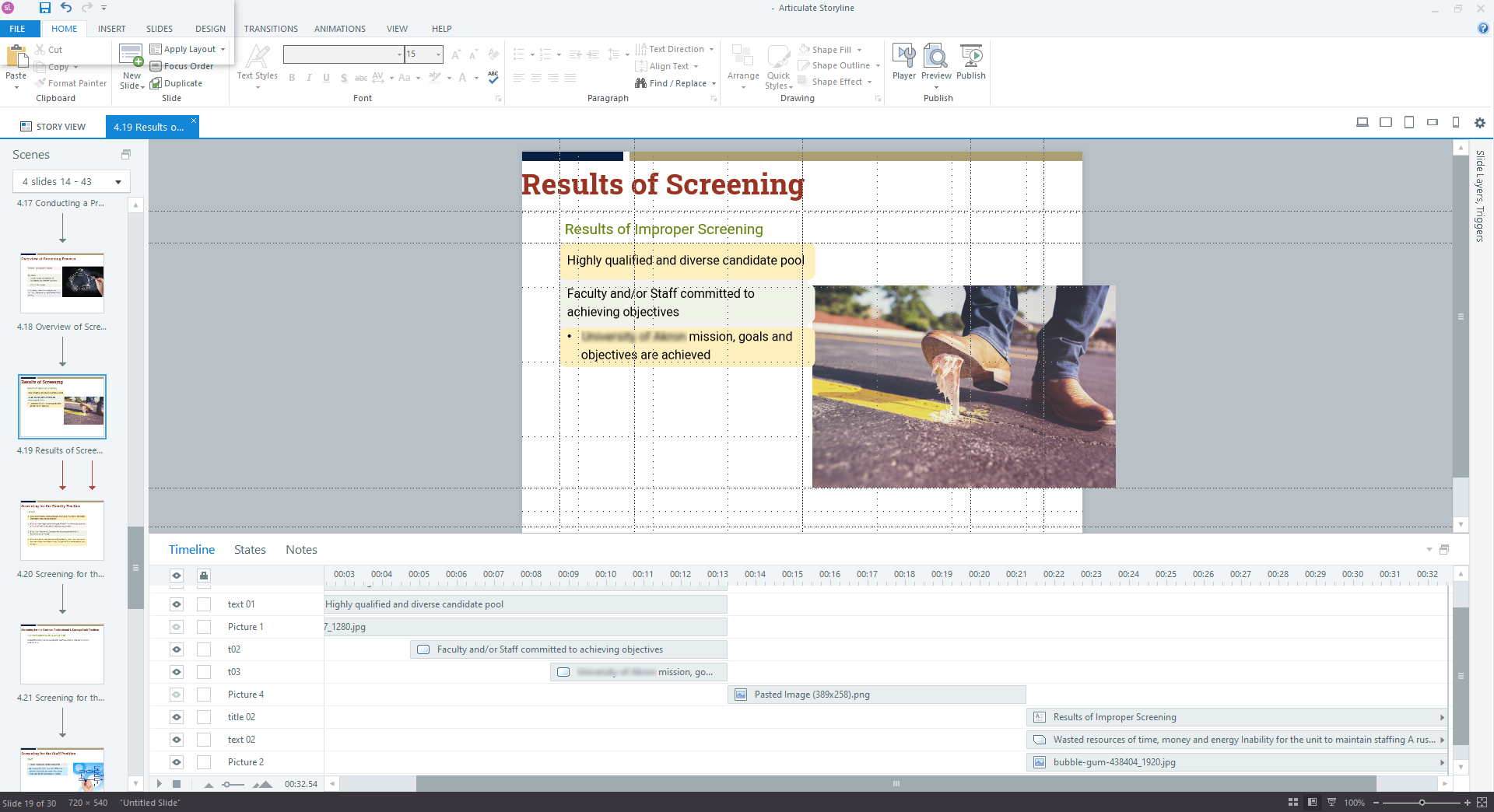Lock all timeline objects with padlock icon
Image resolution: width=1494 pixels, height=812 pixels.
pos(204,576)
